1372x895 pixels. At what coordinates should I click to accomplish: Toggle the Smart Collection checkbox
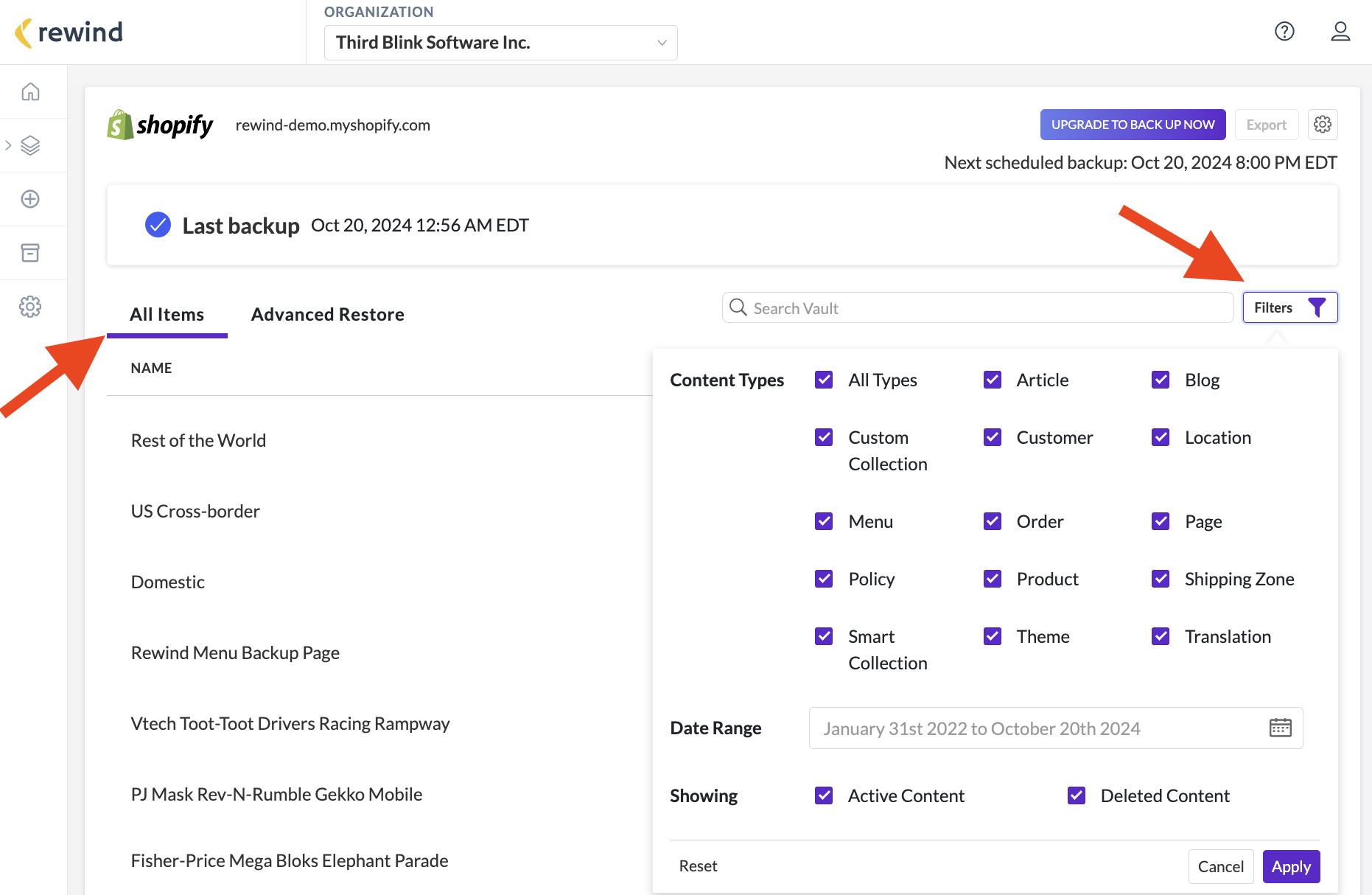tap(824, 636)
